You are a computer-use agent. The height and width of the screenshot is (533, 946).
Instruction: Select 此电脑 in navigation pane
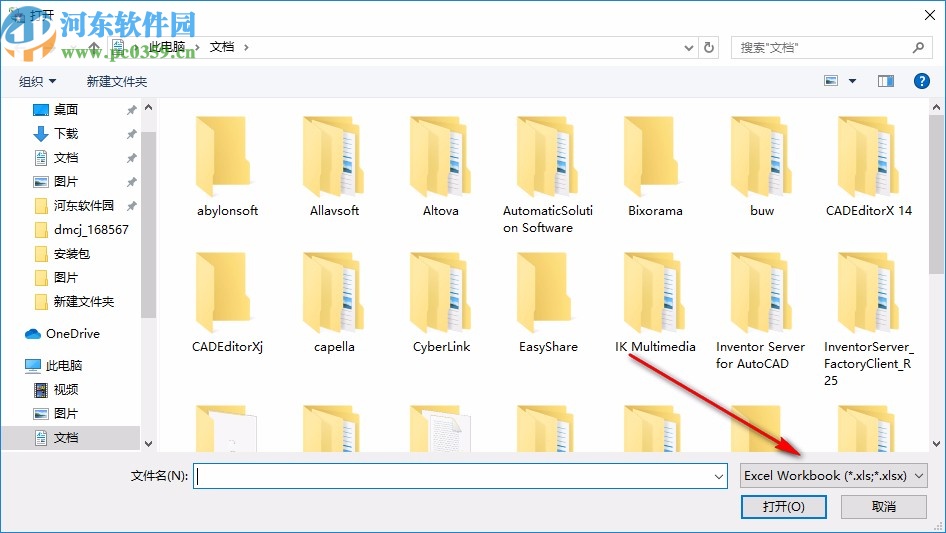point(62,365)
